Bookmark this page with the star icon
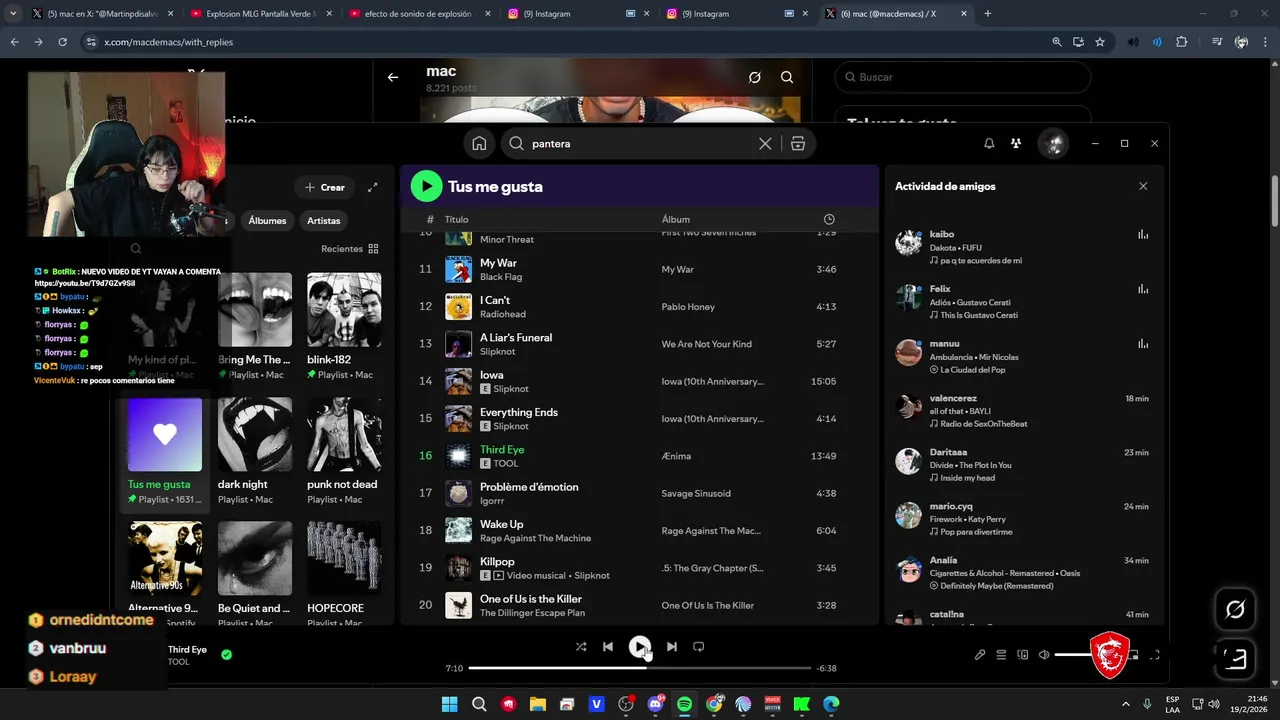 [1100, 42]
